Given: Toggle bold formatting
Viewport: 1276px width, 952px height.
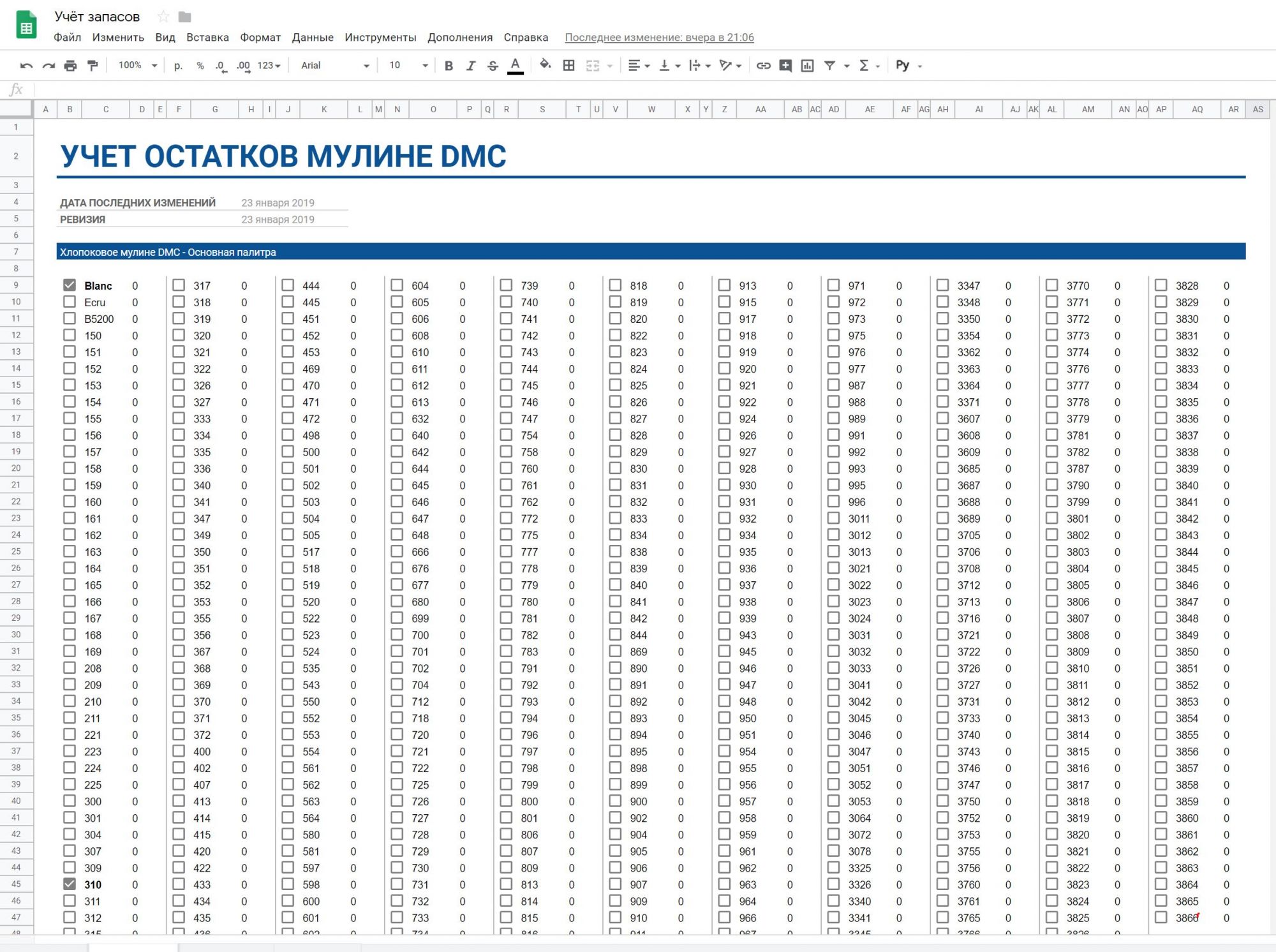Looking at the screenshot, I should 449,66.
